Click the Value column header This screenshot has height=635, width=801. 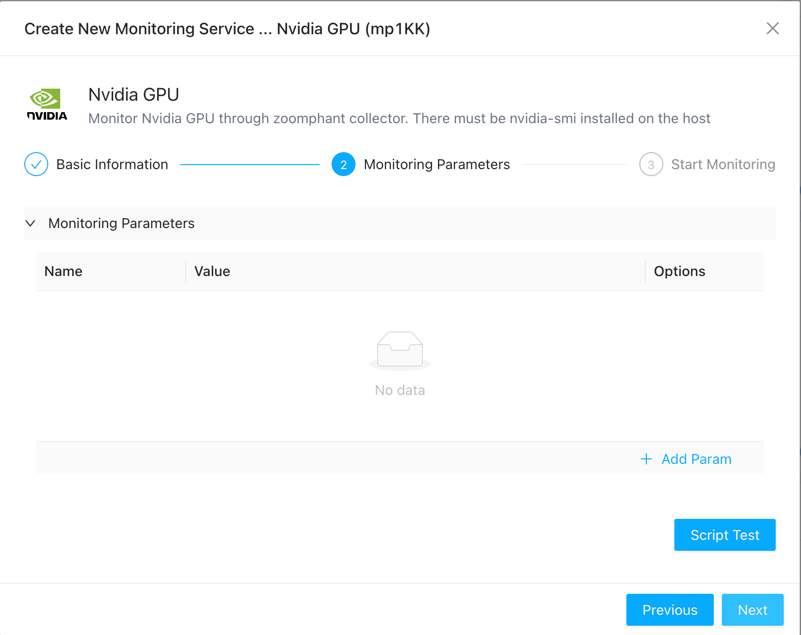click(212, 271)
